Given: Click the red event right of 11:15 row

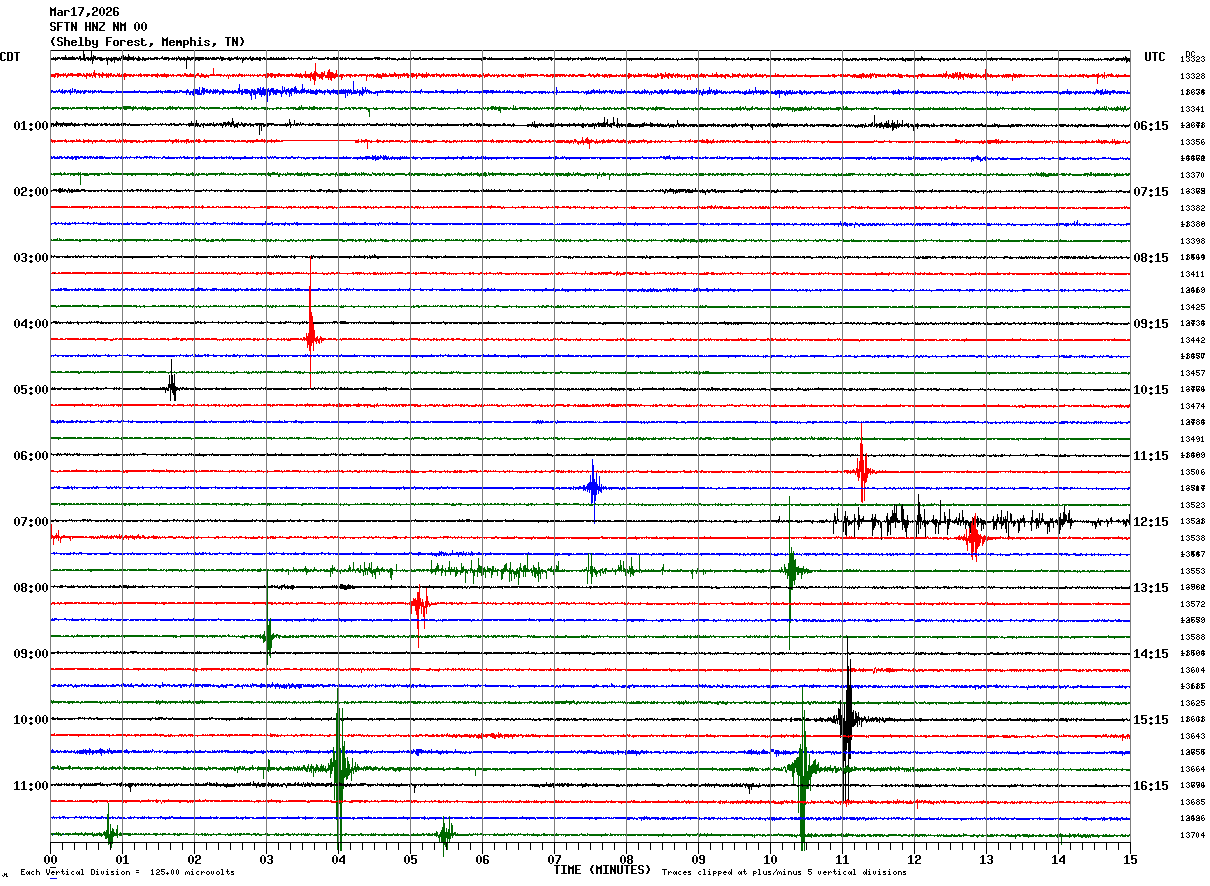Looking at the screenshot, I should (x=861, y=470).
